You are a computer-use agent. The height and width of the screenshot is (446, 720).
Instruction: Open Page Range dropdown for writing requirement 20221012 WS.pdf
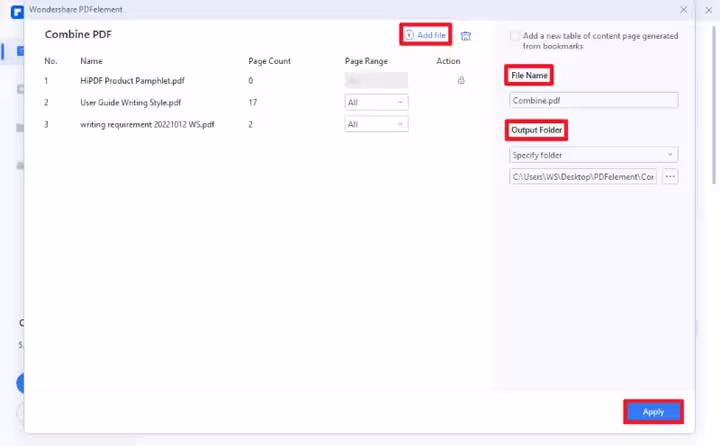tap(376, 124)
